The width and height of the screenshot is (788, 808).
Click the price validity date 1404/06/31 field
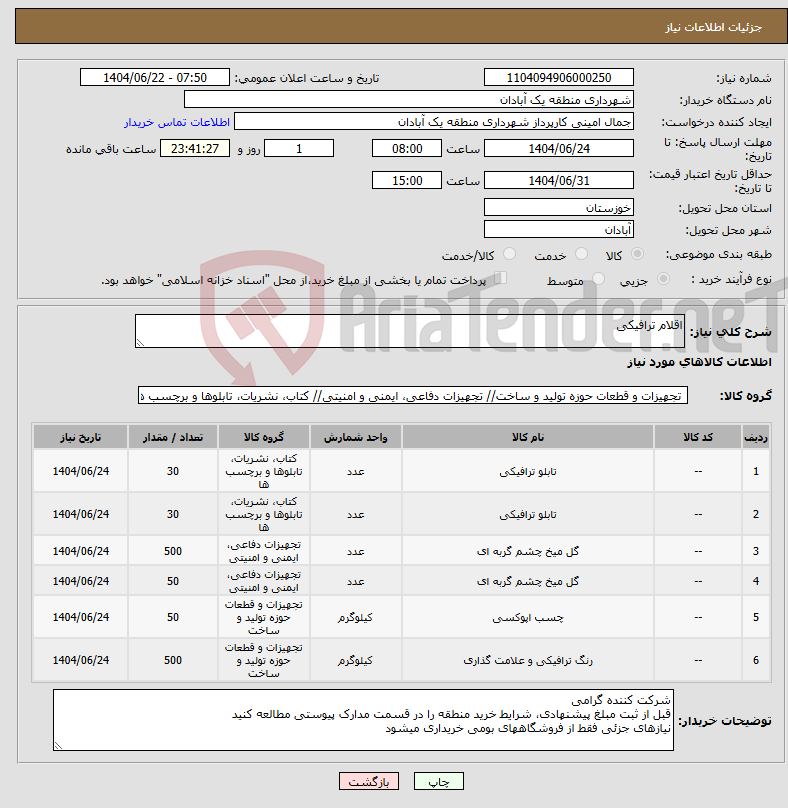point(559,180)
